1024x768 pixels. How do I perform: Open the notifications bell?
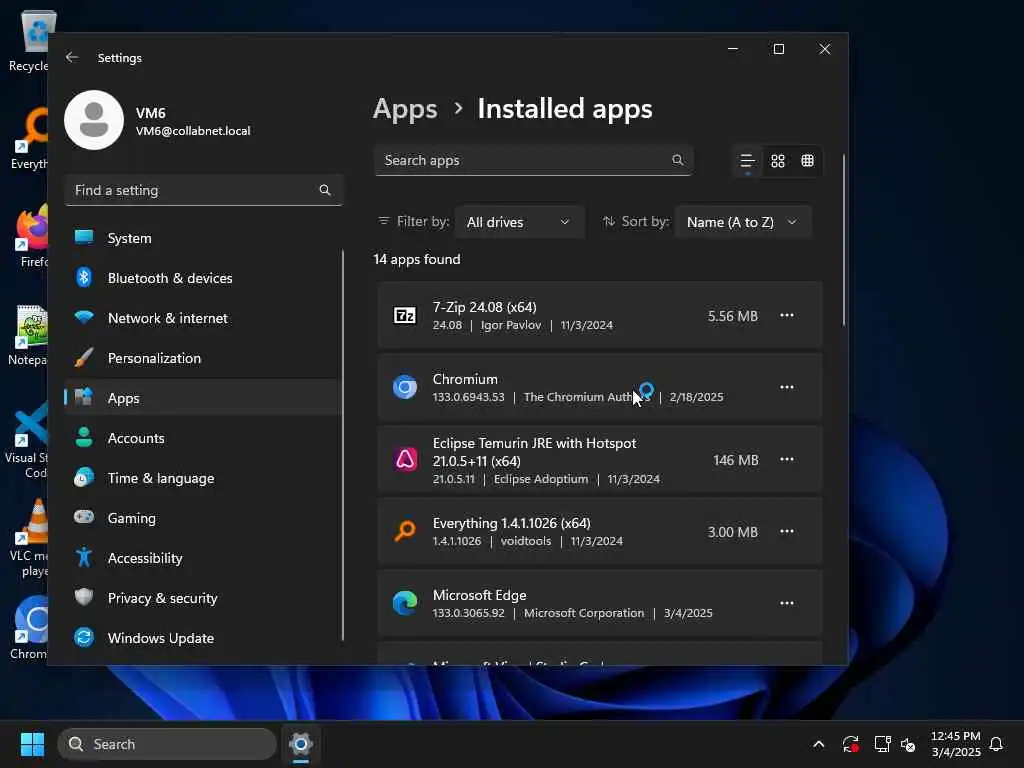[x=996, y=744]
